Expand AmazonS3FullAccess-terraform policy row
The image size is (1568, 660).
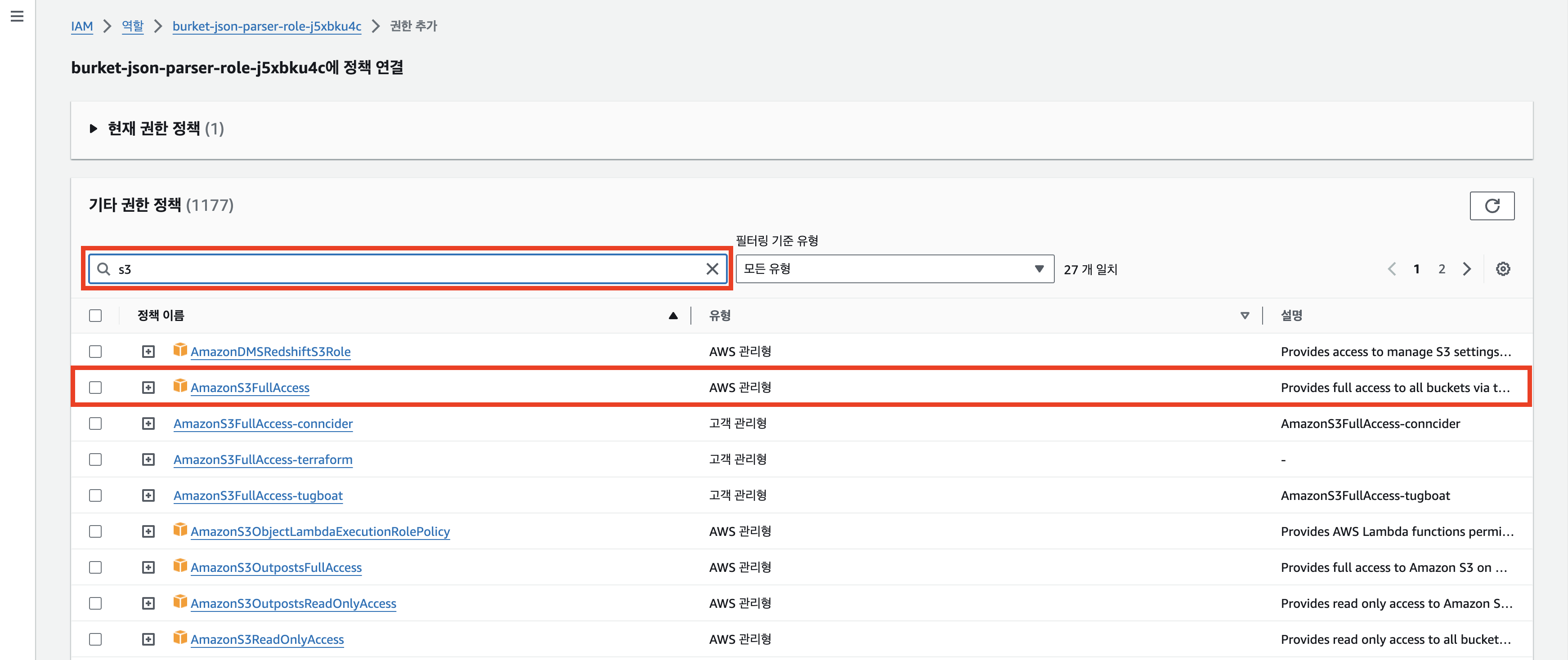tap(148, 459)
